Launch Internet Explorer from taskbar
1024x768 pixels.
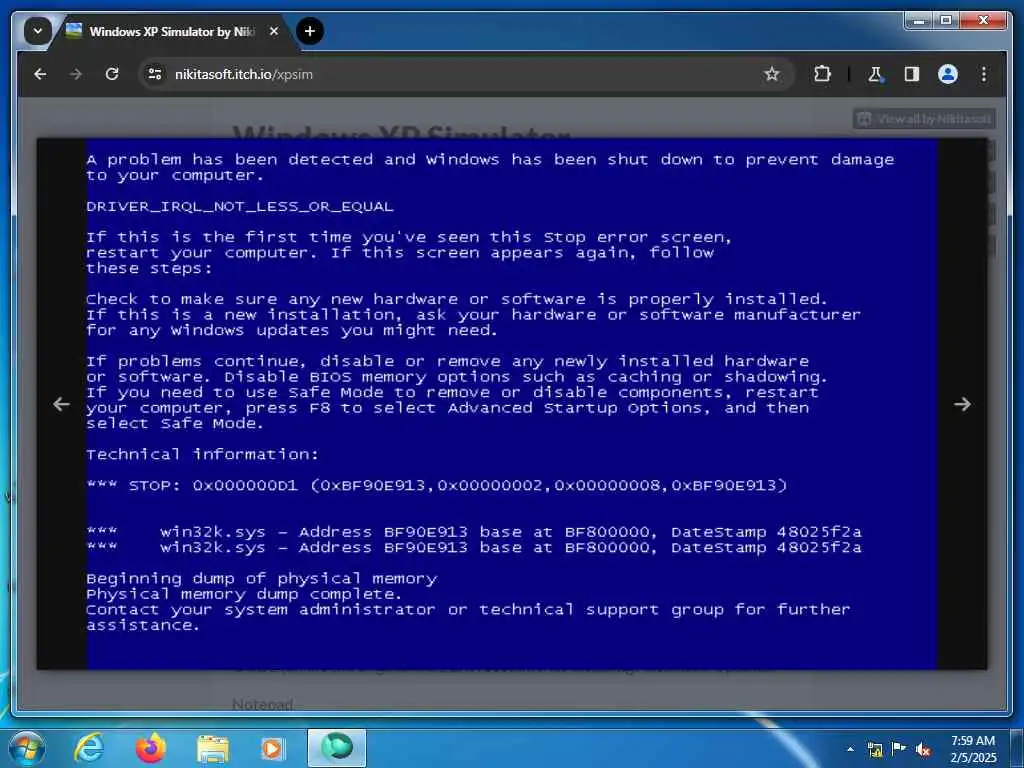(x=88, y=748)
